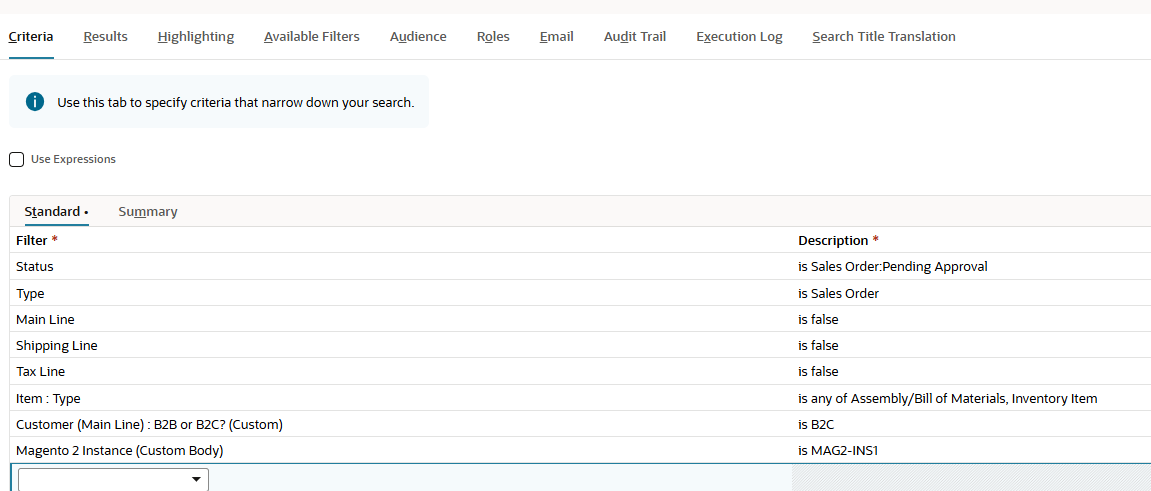The width and height of the screenshot is (1151, 491).
Task: Select the Magento 2 Instance filter row
Action: click(x=580, y=451)
